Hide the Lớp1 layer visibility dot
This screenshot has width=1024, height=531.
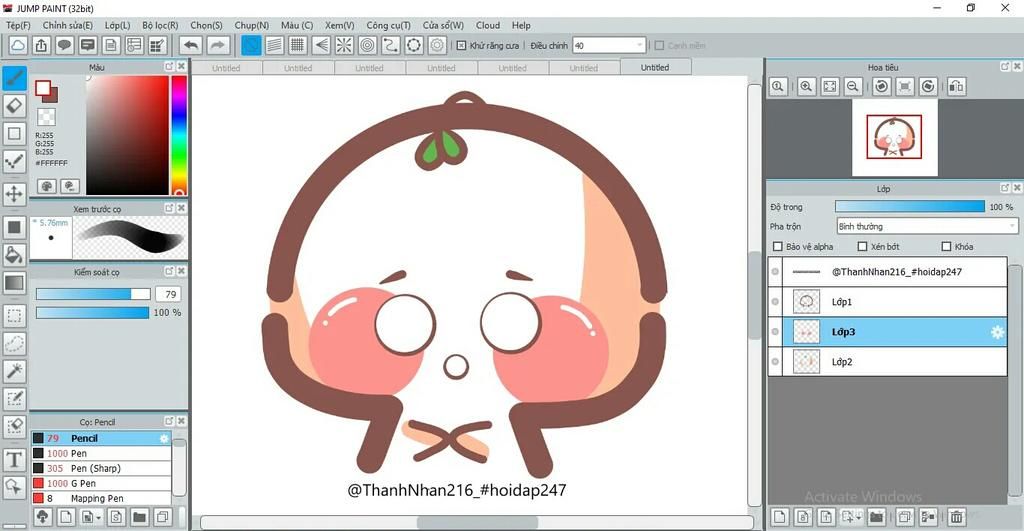[x=775, y=302]
